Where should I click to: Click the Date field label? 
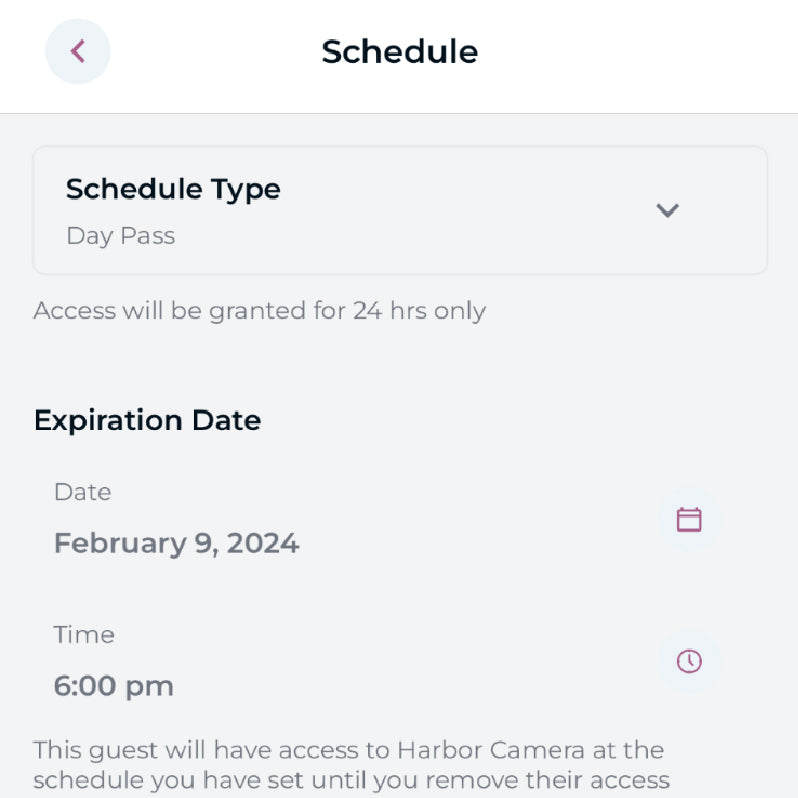[x=82, y=492]
